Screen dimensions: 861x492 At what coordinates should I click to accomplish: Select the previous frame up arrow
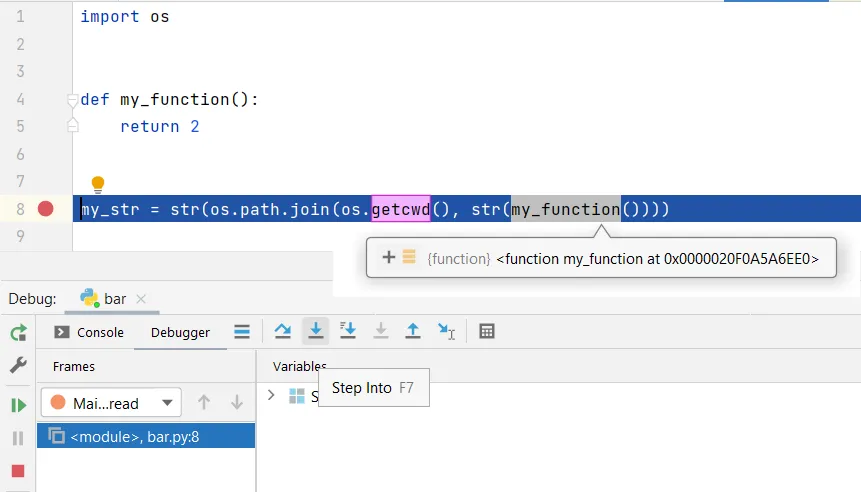204,402
